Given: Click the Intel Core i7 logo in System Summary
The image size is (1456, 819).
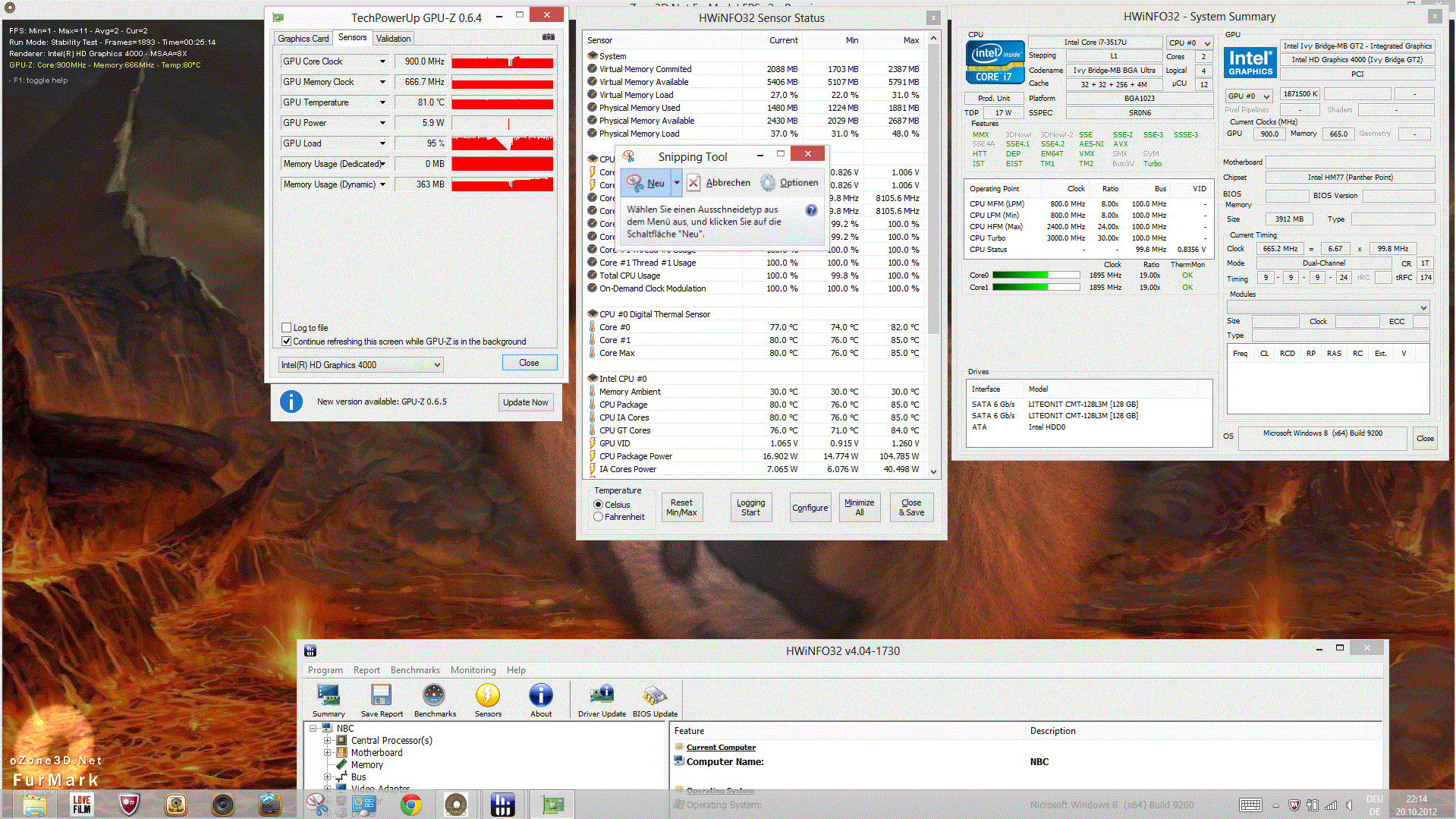Looking at the screenshot, I should point(995,61).
